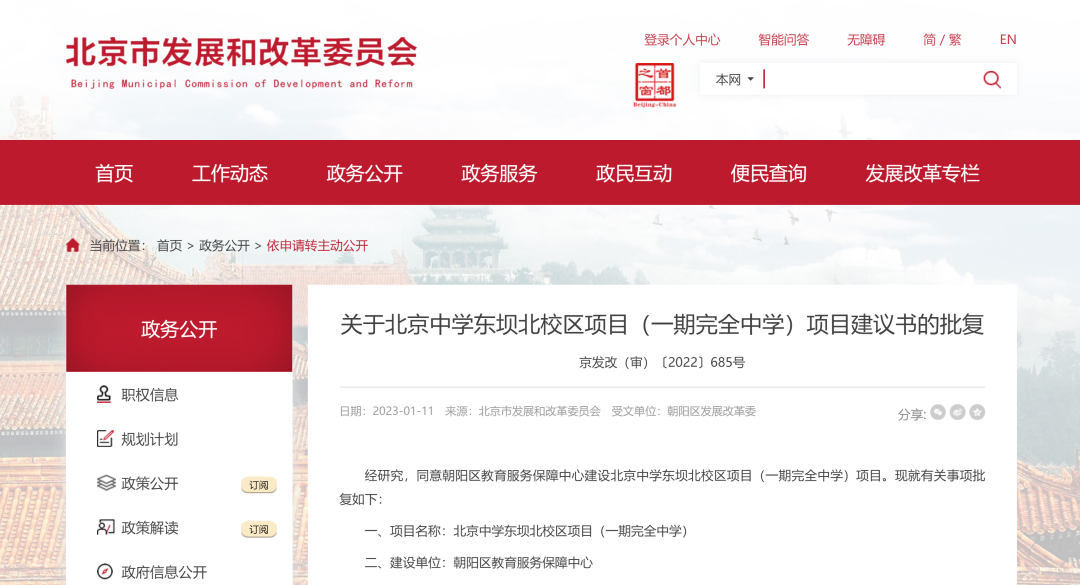
Task: Subscribe using 订阅 badge next to 政策解读
Action: pos(258,529)
